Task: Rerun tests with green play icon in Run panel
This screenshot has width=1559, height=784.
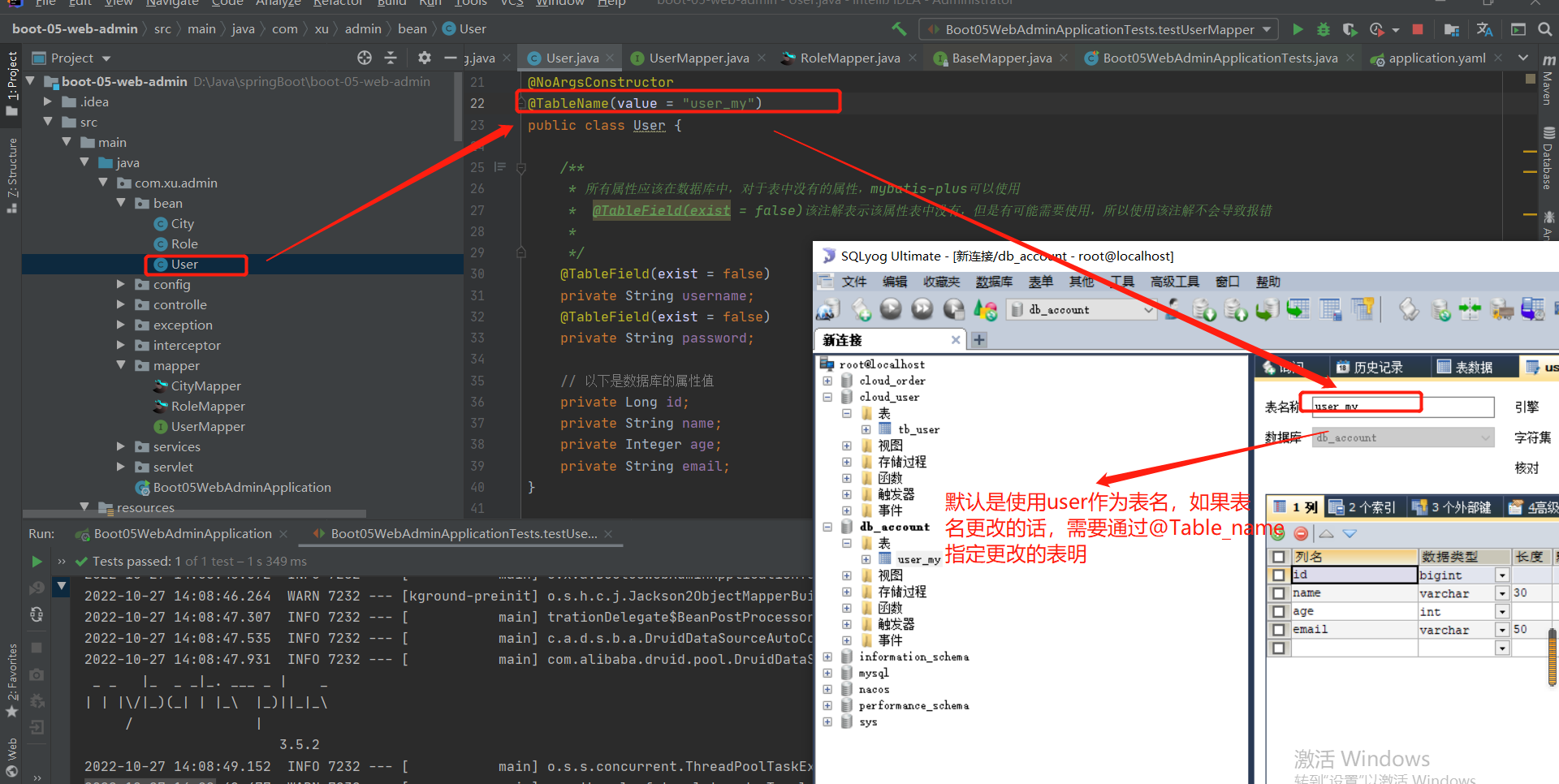Action: (x=37, y=561)
